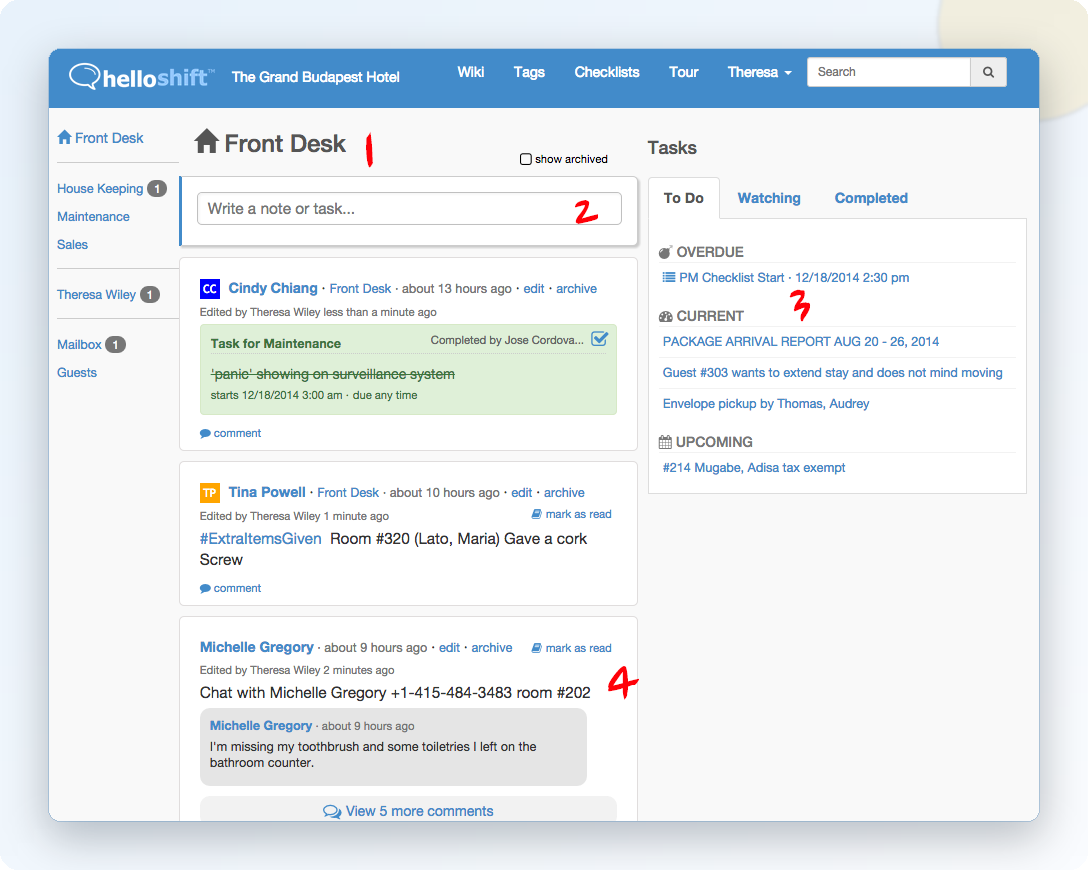This screenshot has width=1088, height=870.
Task: Open Guests in the sidebar
Action: point(77,373)
